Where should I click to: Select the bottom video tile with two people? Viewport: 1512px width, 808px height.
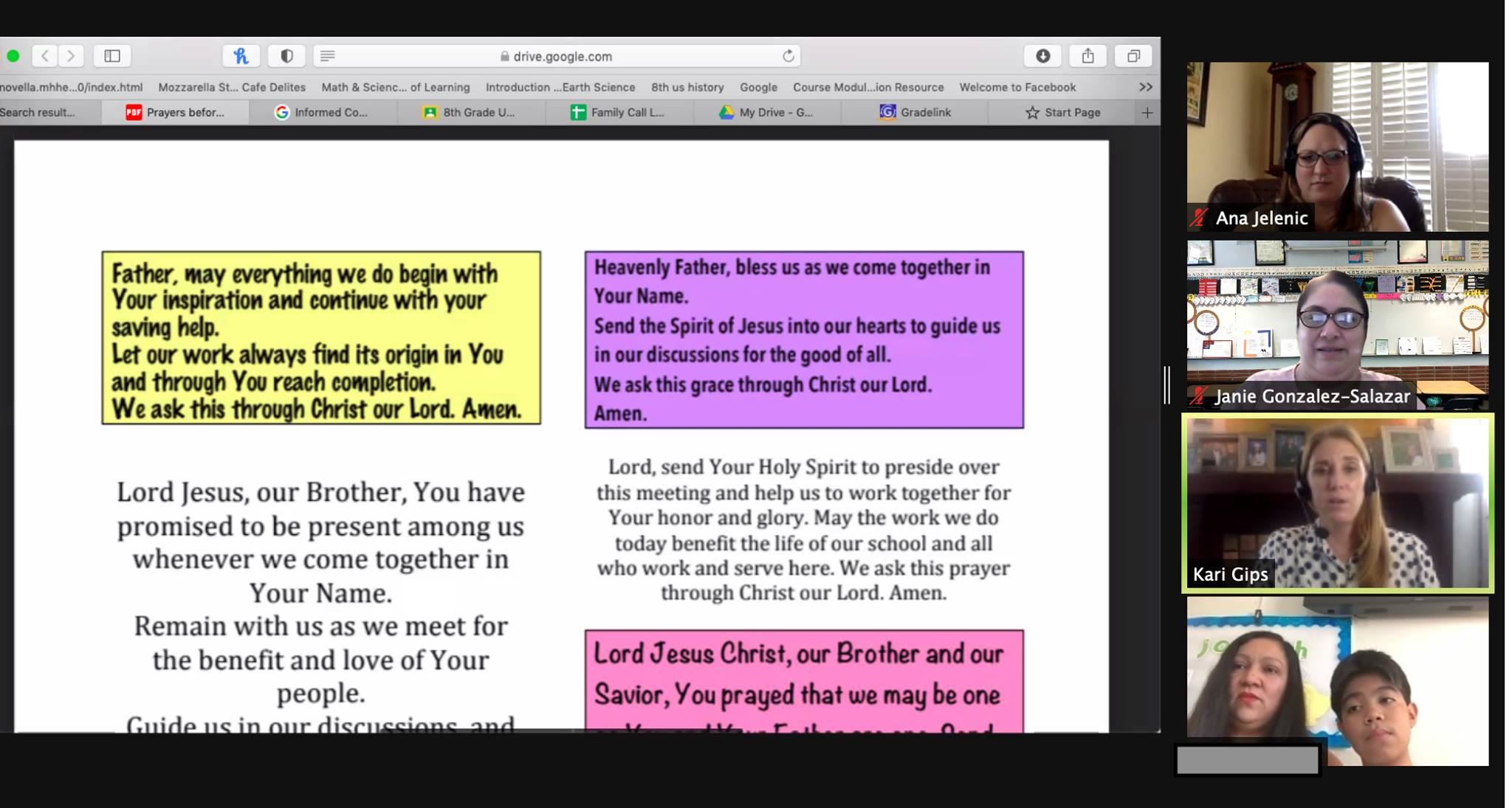[x=1338, y=681]
